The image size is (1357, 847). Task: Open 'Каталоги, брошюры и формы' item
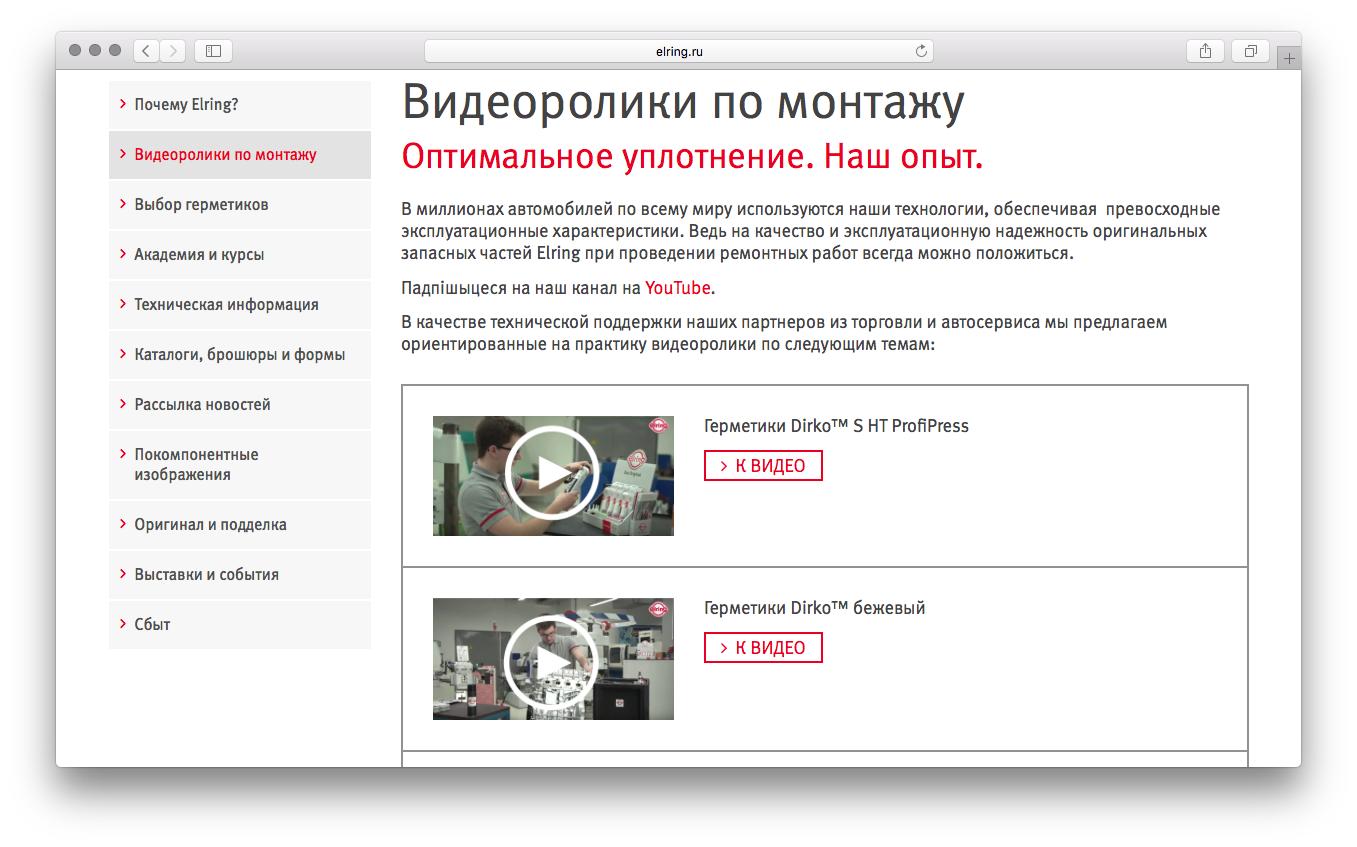tap(240, 355)
